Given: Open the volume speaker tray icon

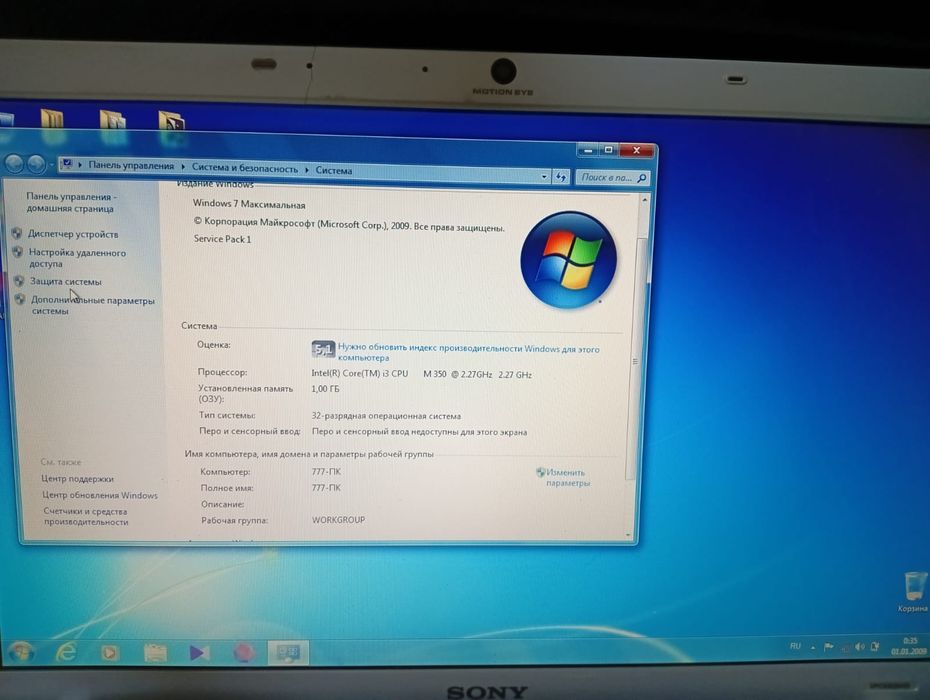Looking at the screenshot, I should (x=859, y=647).
